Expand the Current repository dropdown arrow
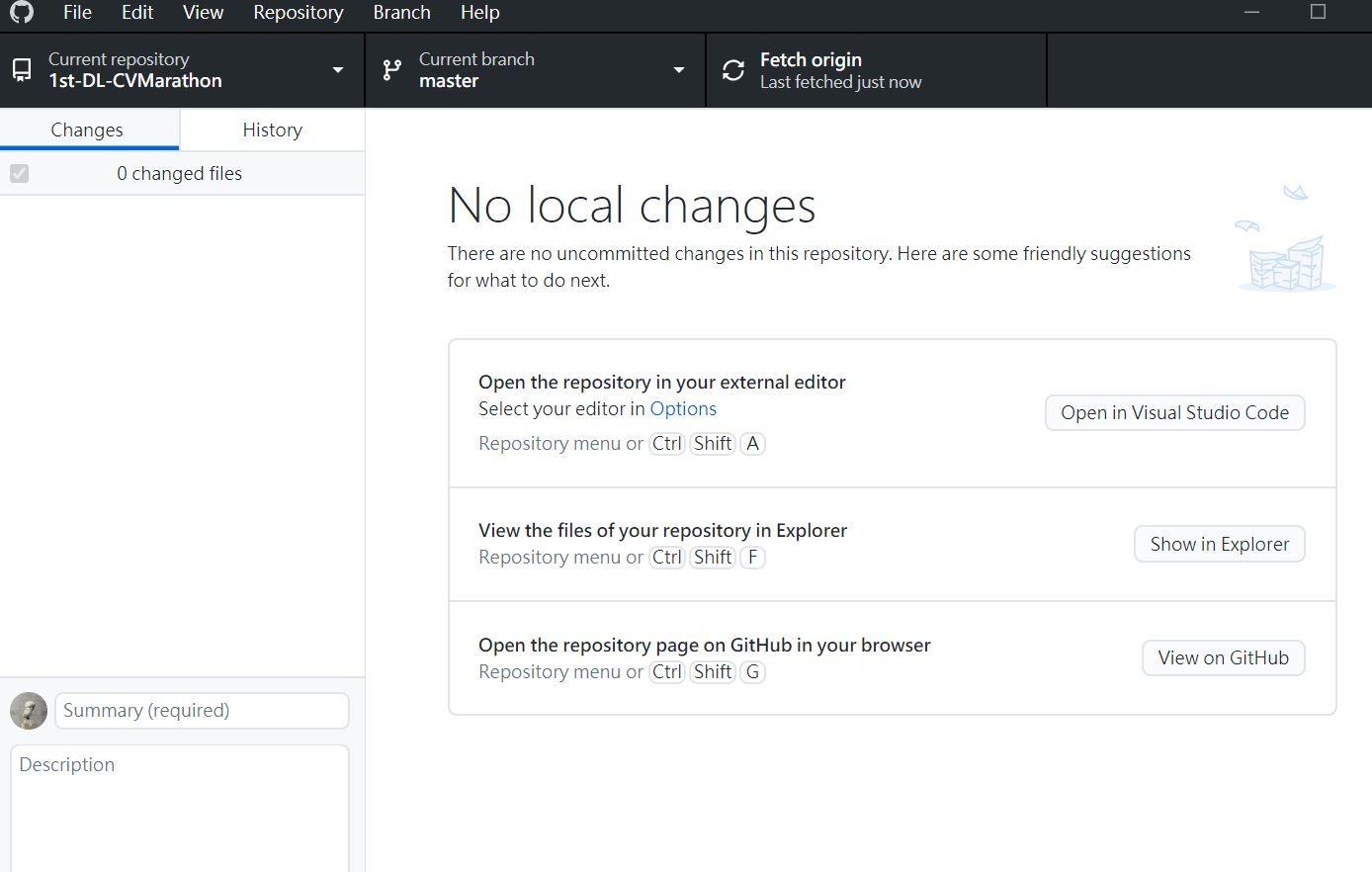This screenshot has height=872, width=1372. pyautogui.click(x=338, y=70)
